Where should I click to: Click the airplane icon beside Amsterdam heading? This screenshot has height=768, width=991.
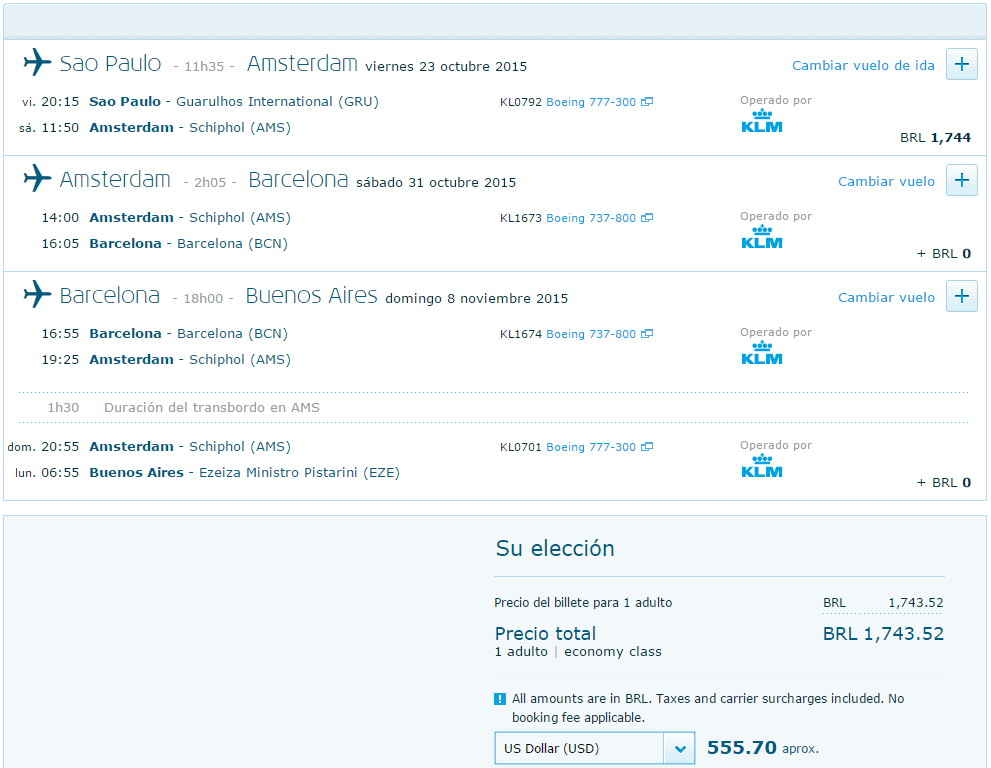(x=37, y=178)
